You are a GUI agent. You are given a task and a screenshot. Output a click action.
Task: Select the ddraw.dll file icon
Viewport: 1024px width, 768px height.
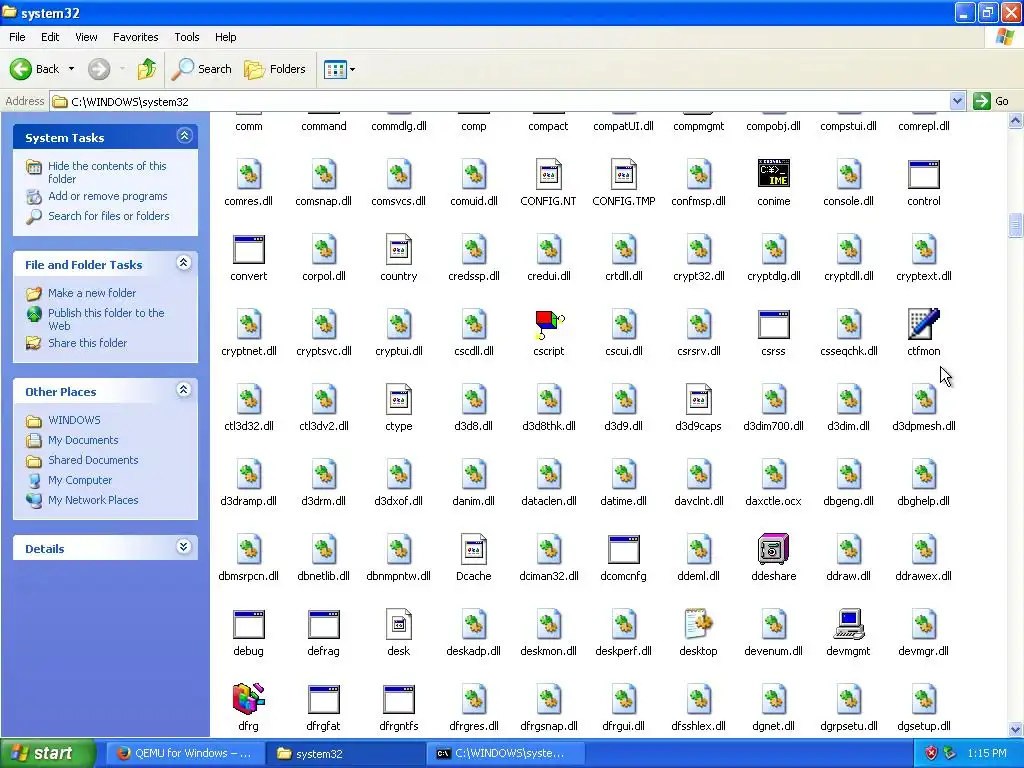click(848, 549)
